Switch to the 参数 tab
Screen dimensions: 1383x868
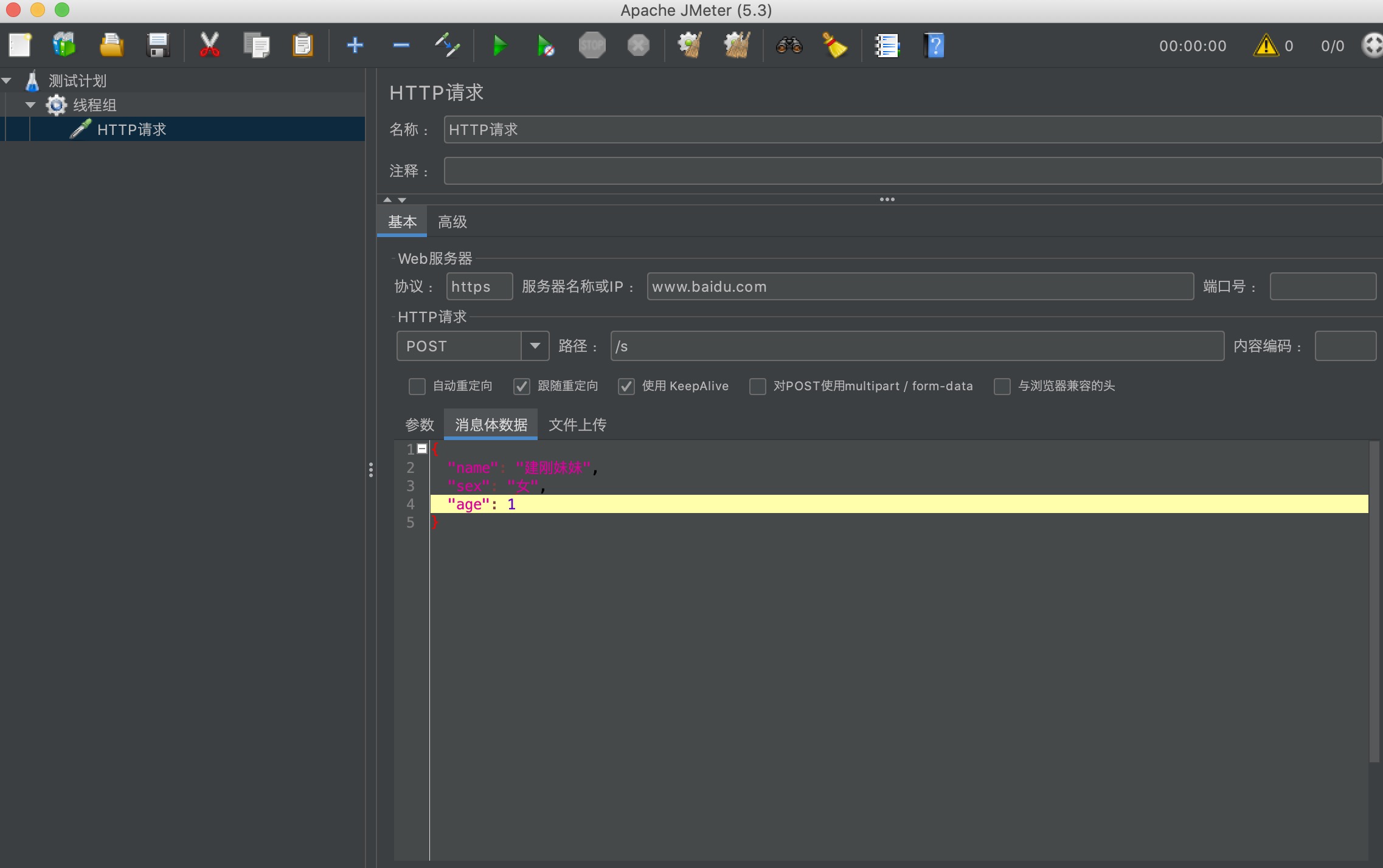[x=420, y=424]
